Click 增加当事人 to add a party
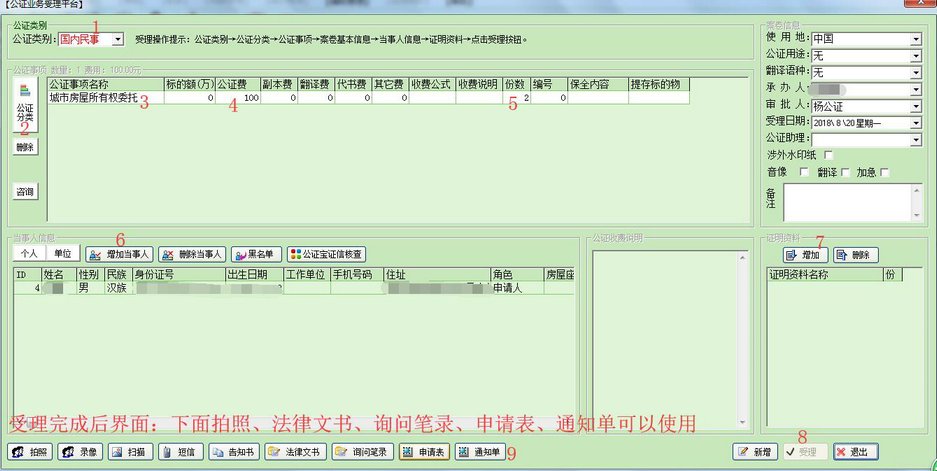This screenshot has width=937, height=471. point(118,254)
